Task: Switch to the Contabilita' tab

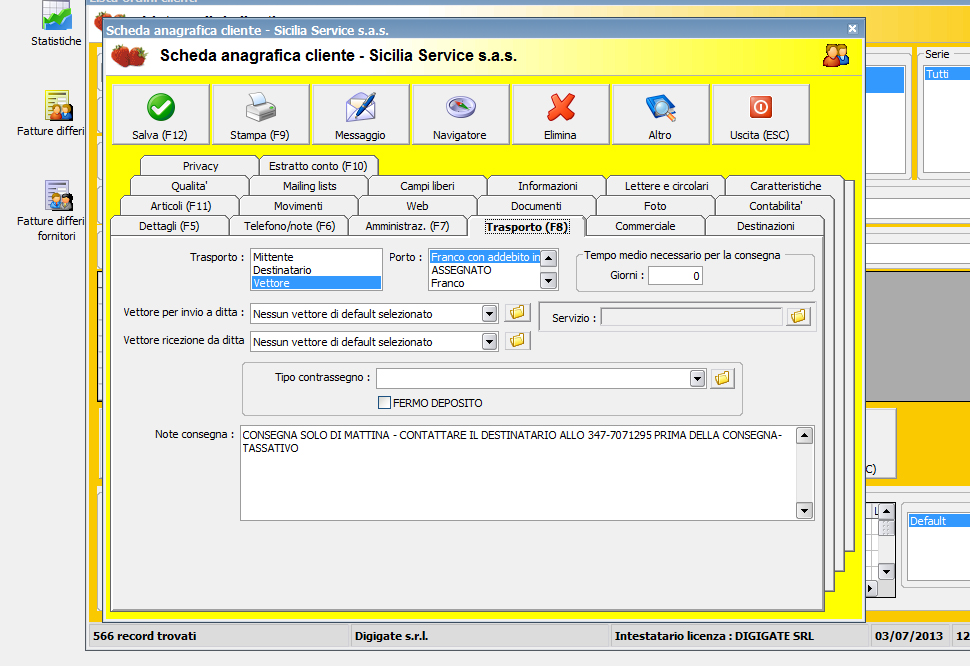Action: [x=775, y=206]
